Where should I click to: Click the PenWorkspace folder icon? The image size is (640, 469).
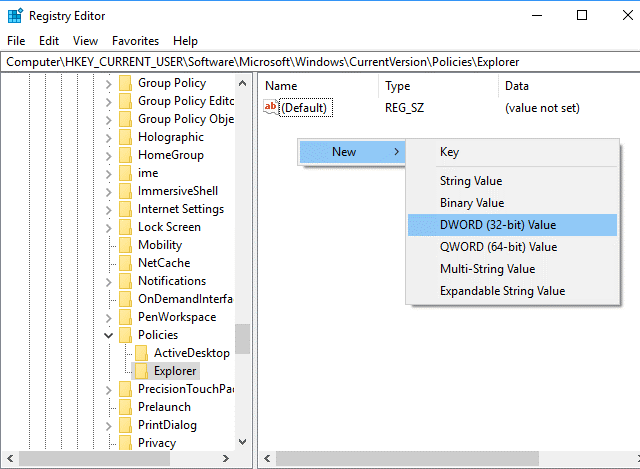tap(125, 316)
